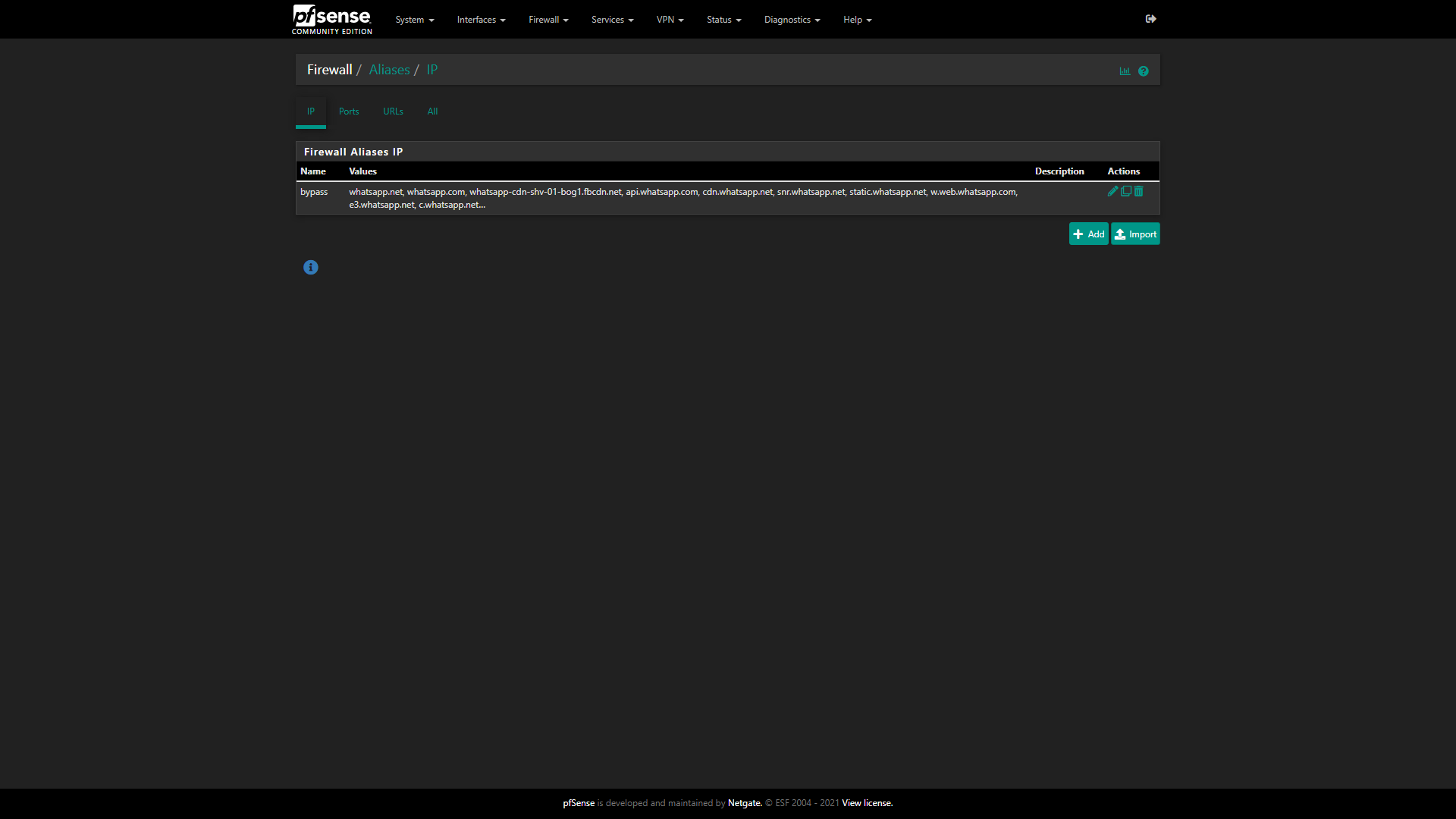Click the Import aliases button
Screen dimensions: 1456x819
(1135, 234)
